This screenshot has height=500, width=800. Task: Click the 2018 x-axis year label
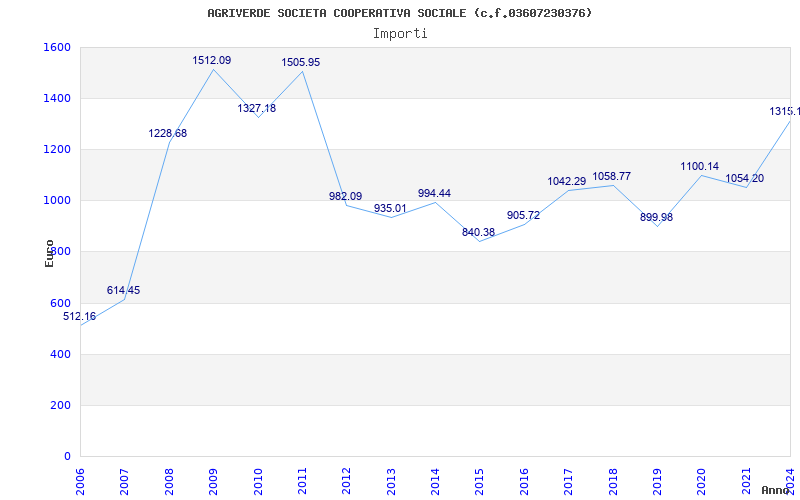[x=613, y=482]
